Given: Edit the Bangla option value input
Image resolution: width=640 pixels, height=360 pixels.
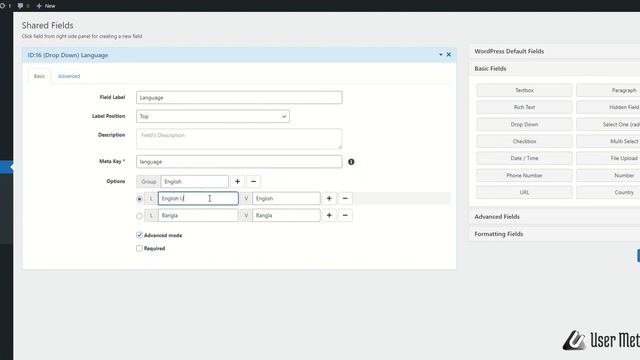Looking at the screenshot, I should (x=286, y=216).
